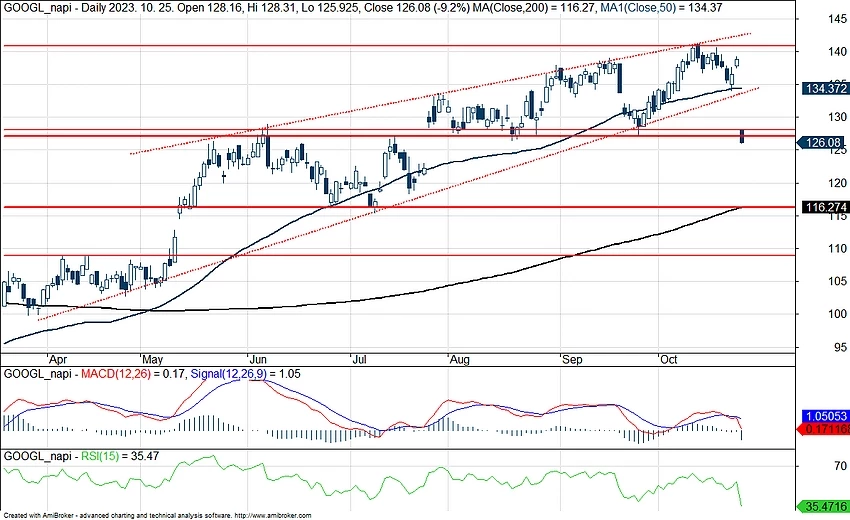Click the 95 price axis label
Image resolution: width=850 pixels, height=520 pixels.
[840, 347]
